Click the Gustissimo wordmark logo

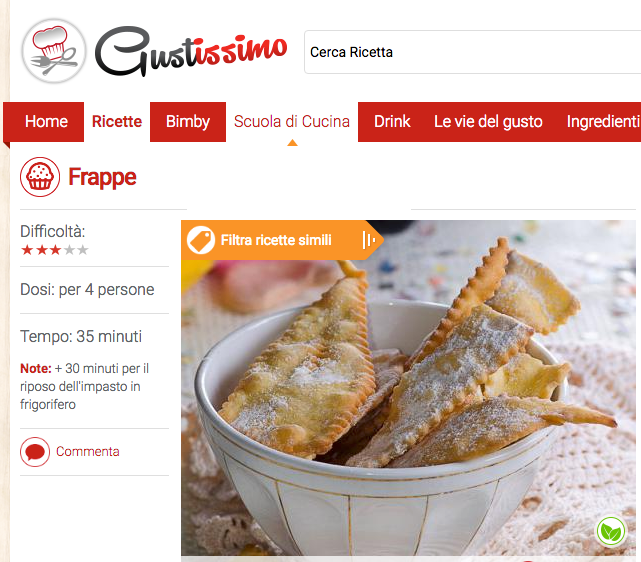pyautogui.click(x=191, y=51)
